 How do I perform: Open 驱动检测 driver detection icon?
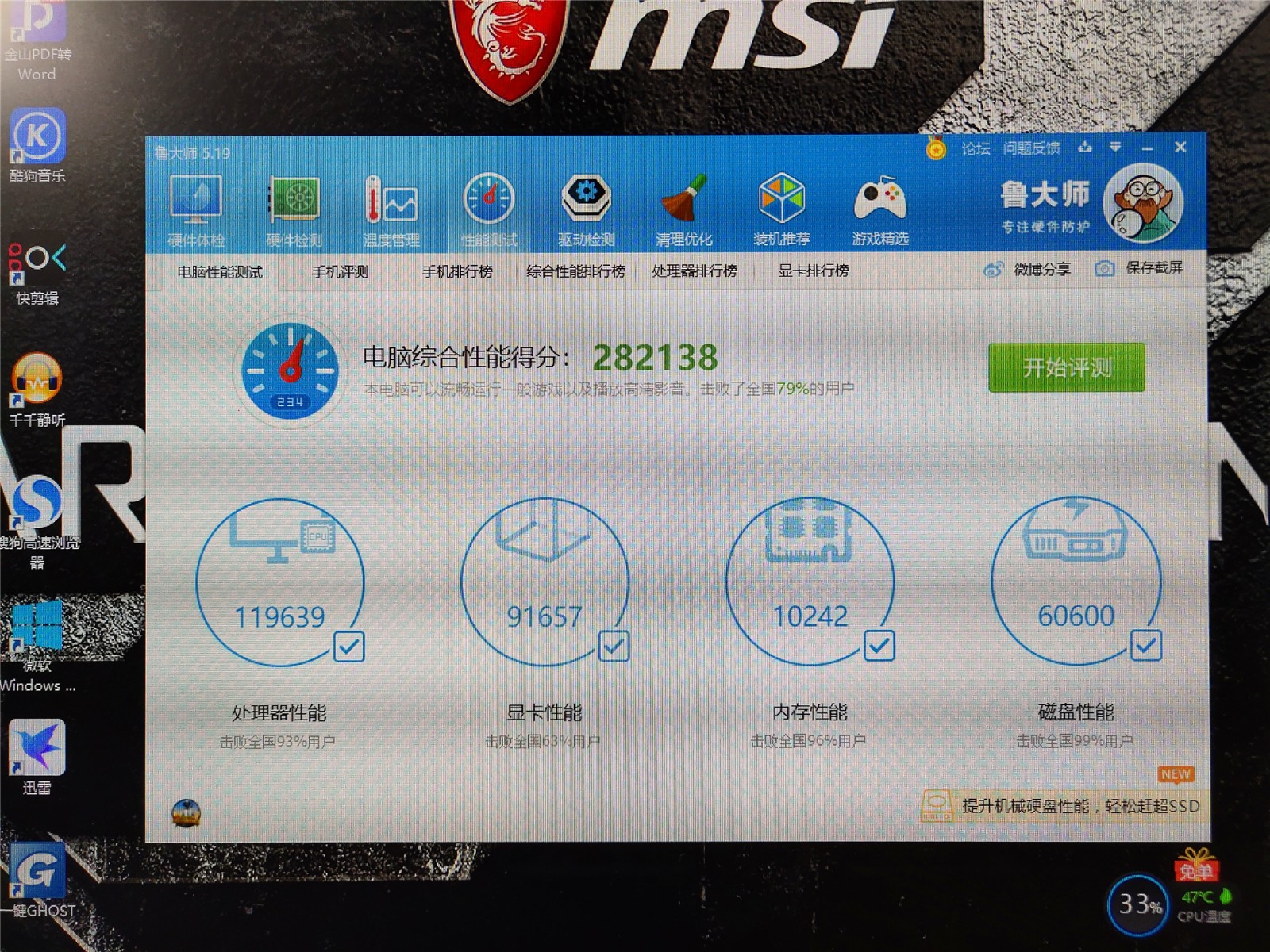coord(586,210)
